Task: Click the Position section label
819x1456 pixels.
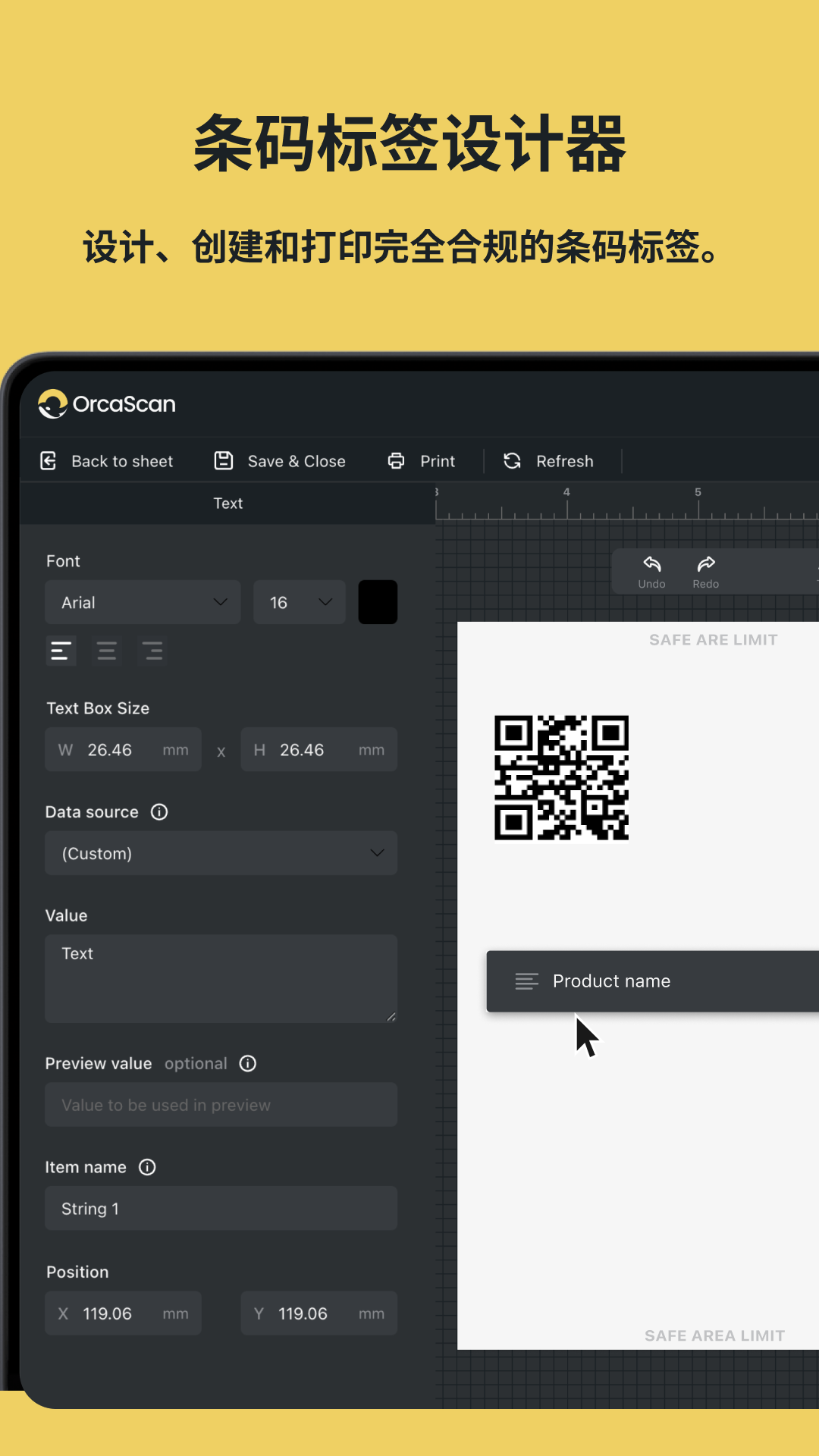Action: click(77, 1272)
